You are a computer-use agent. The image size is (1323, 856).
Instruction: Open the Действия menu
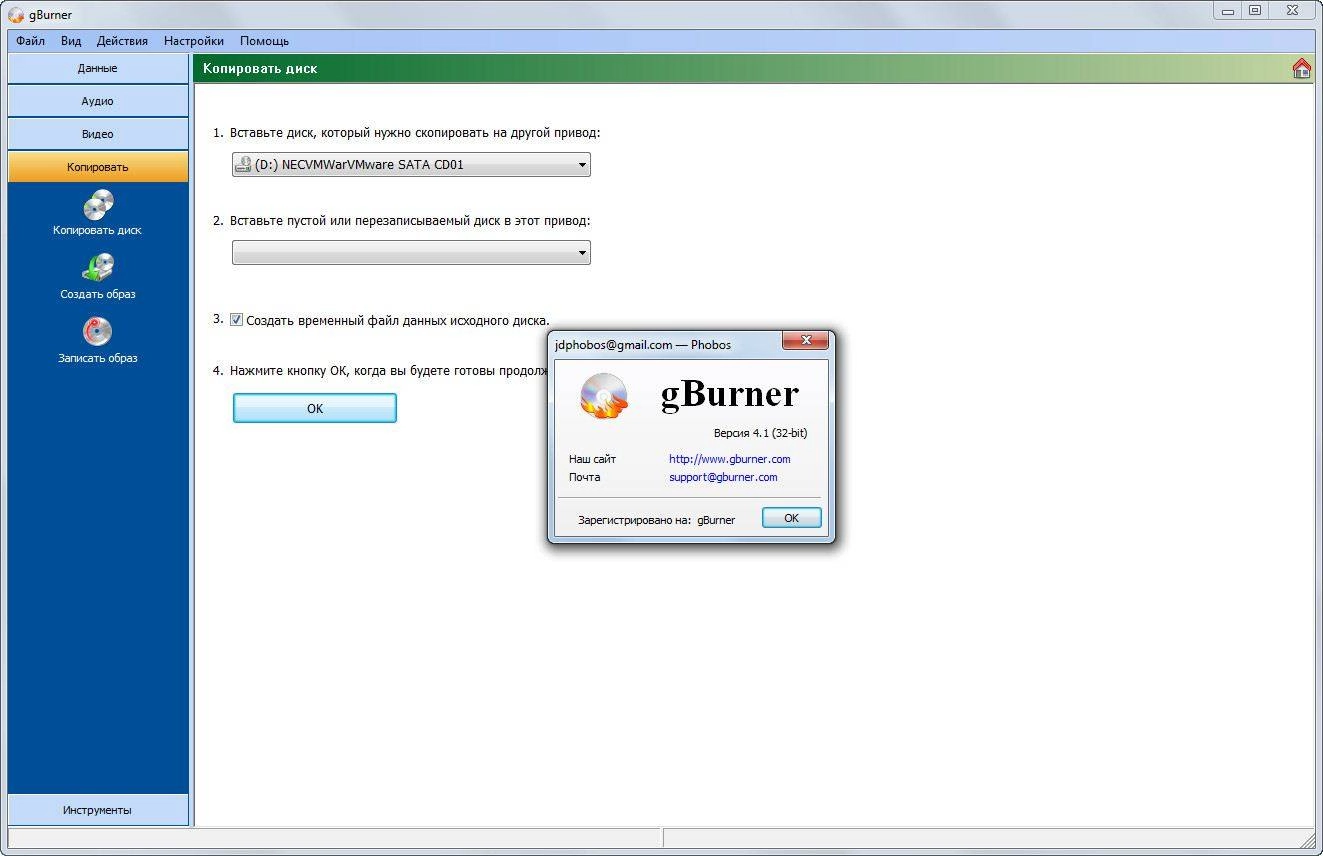click(122, 41)
